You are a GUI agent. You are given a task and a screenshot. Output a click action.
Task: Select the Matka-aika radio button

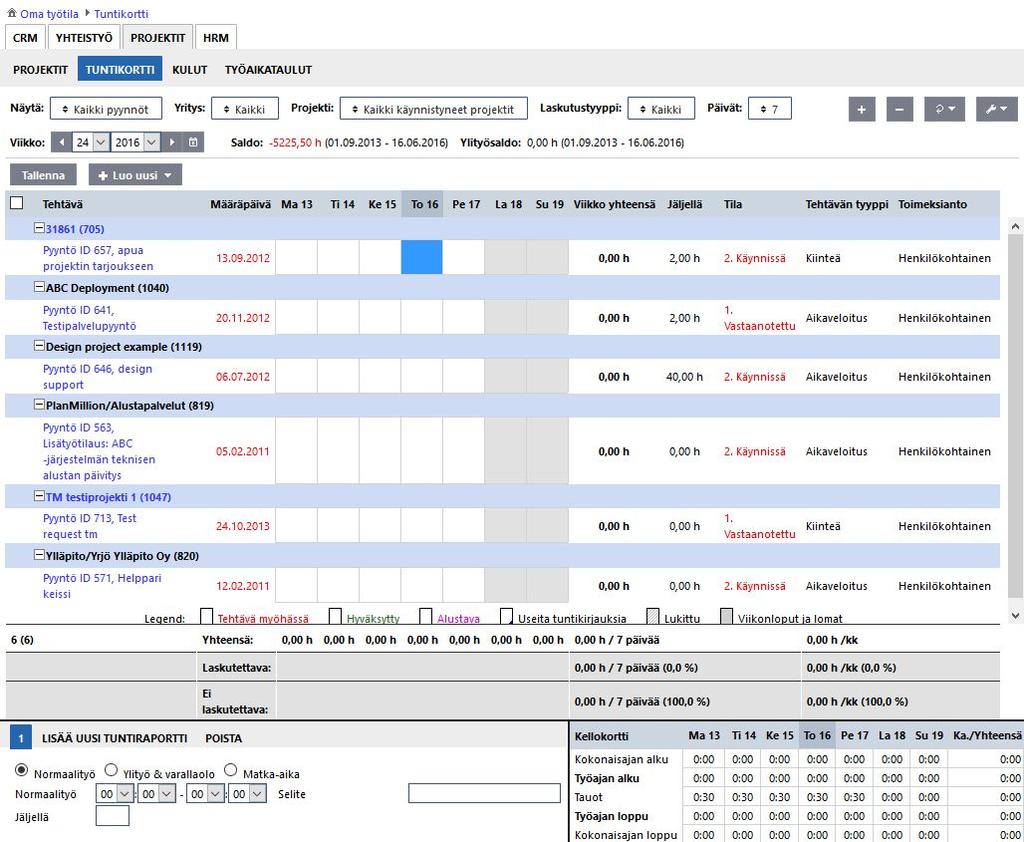[231, 770]
